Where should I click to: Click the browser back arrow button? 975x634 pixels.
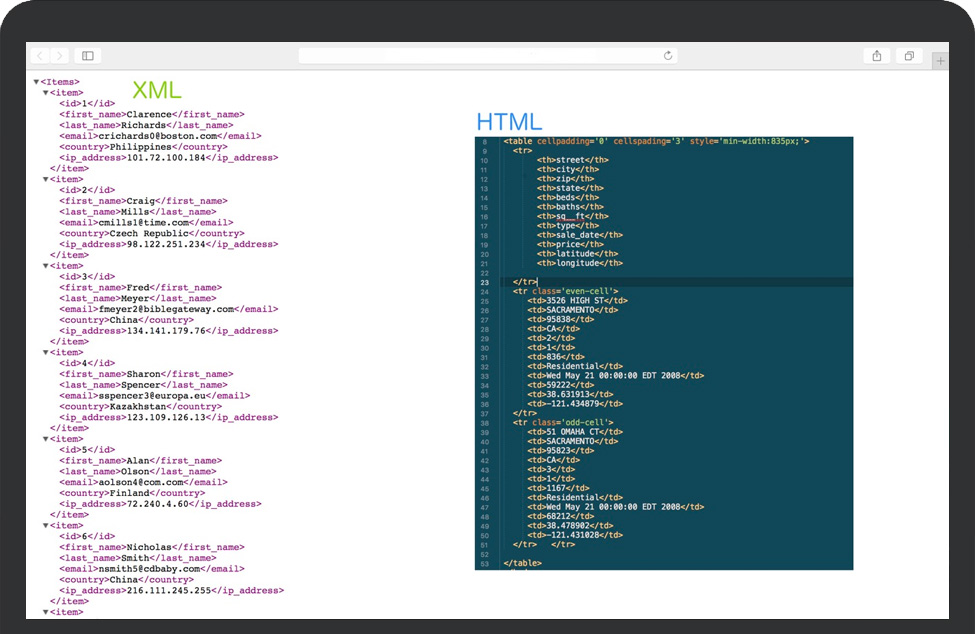(40, 56)
